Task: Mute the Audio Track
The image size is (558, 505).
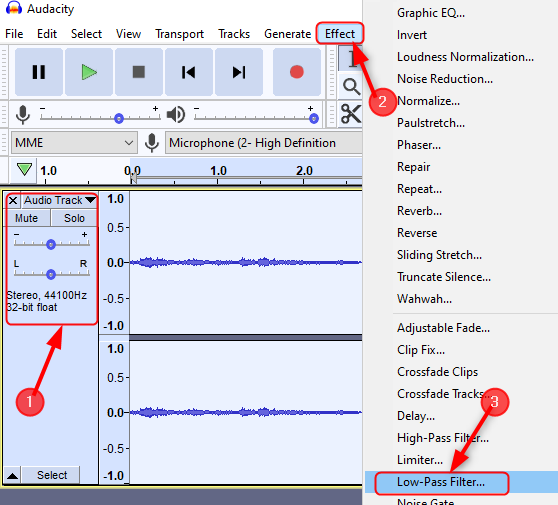Action: point(27,218)
